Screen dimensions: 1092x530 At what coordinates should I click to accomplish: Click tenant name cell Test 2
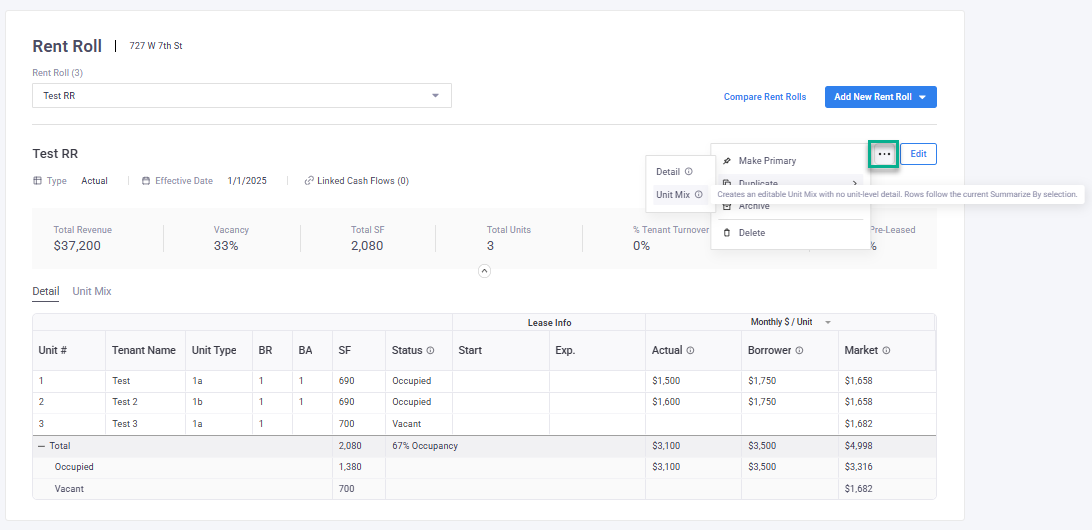(x=145, y=402)
